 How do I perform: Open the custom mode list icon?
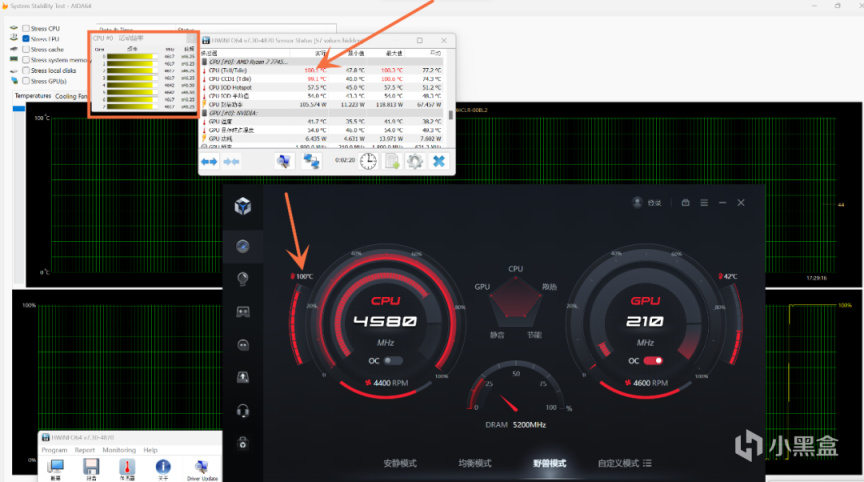tap(647, 463)
